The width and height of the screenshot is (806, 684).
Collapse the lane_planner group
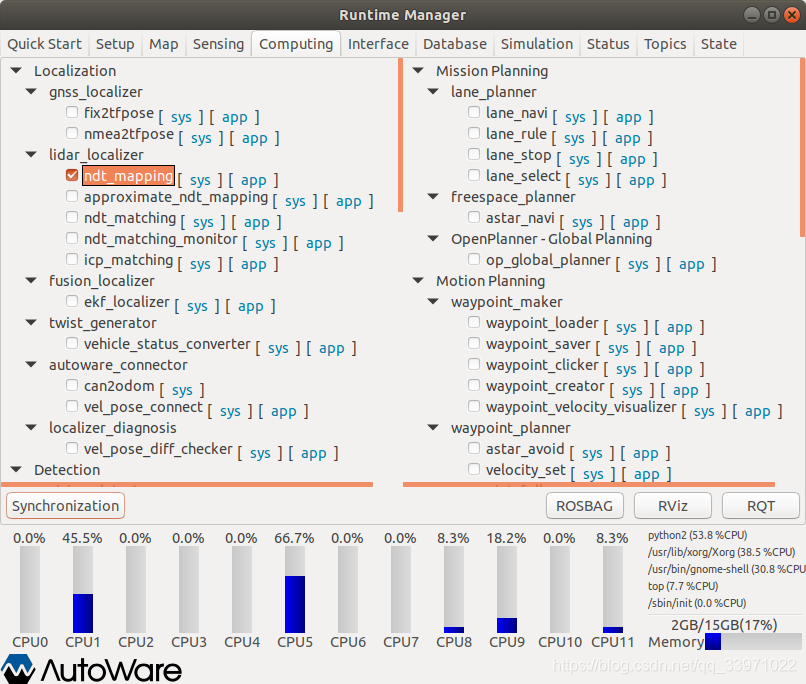[433, 91]
